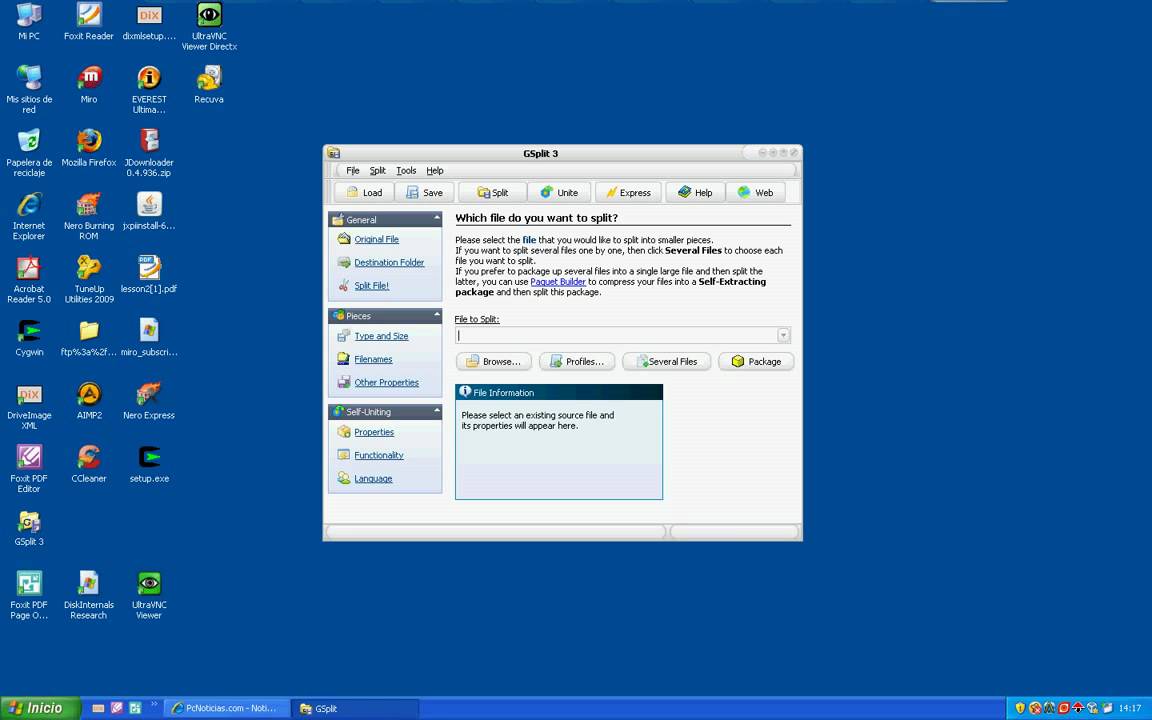Select the Nero Burning ROM desktop icon
The width and height of the screenshot is (1152, 720).
tap(89, 217)
